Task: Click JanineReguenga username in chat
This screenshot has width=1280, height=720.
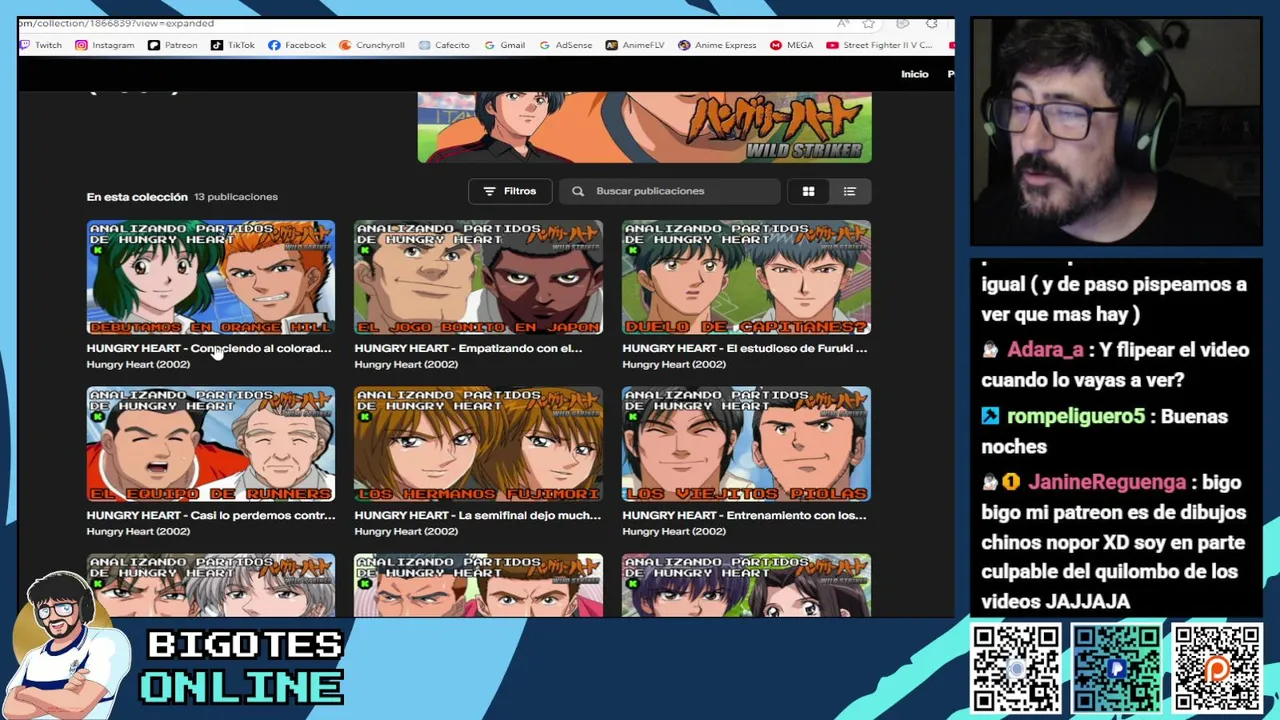Action: (x=1106, y=482)
